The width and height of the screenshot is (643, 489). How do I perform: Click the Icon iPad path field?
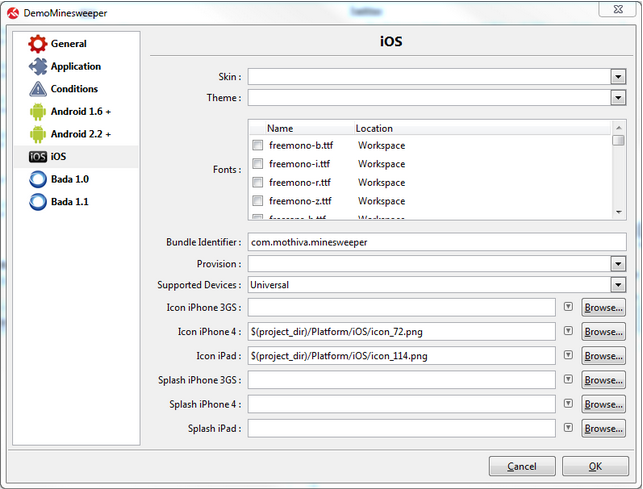pyautogui.click(x=401, y=356)
